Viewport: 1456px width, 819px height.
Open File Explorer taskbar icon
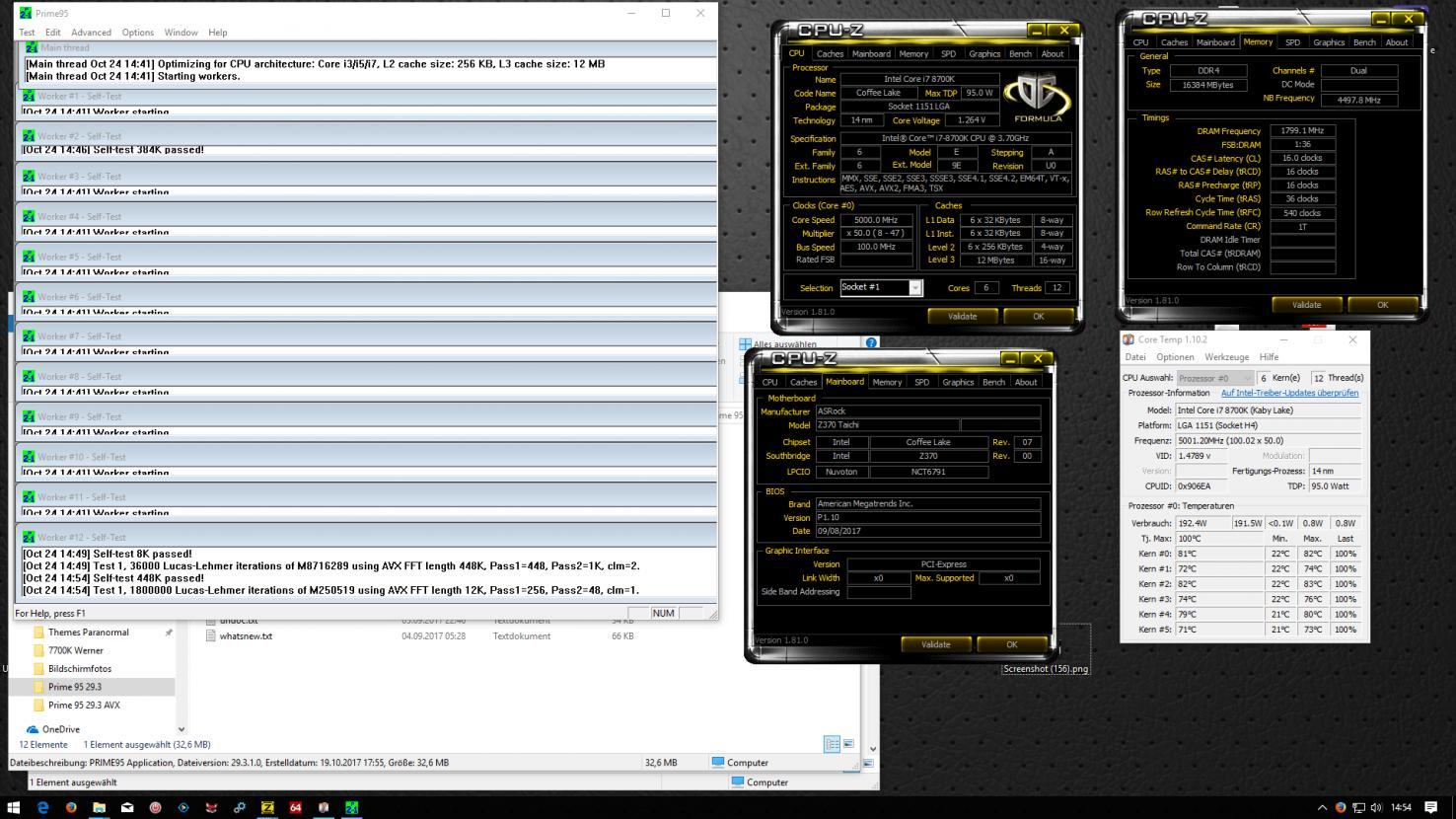coord(99,807)
